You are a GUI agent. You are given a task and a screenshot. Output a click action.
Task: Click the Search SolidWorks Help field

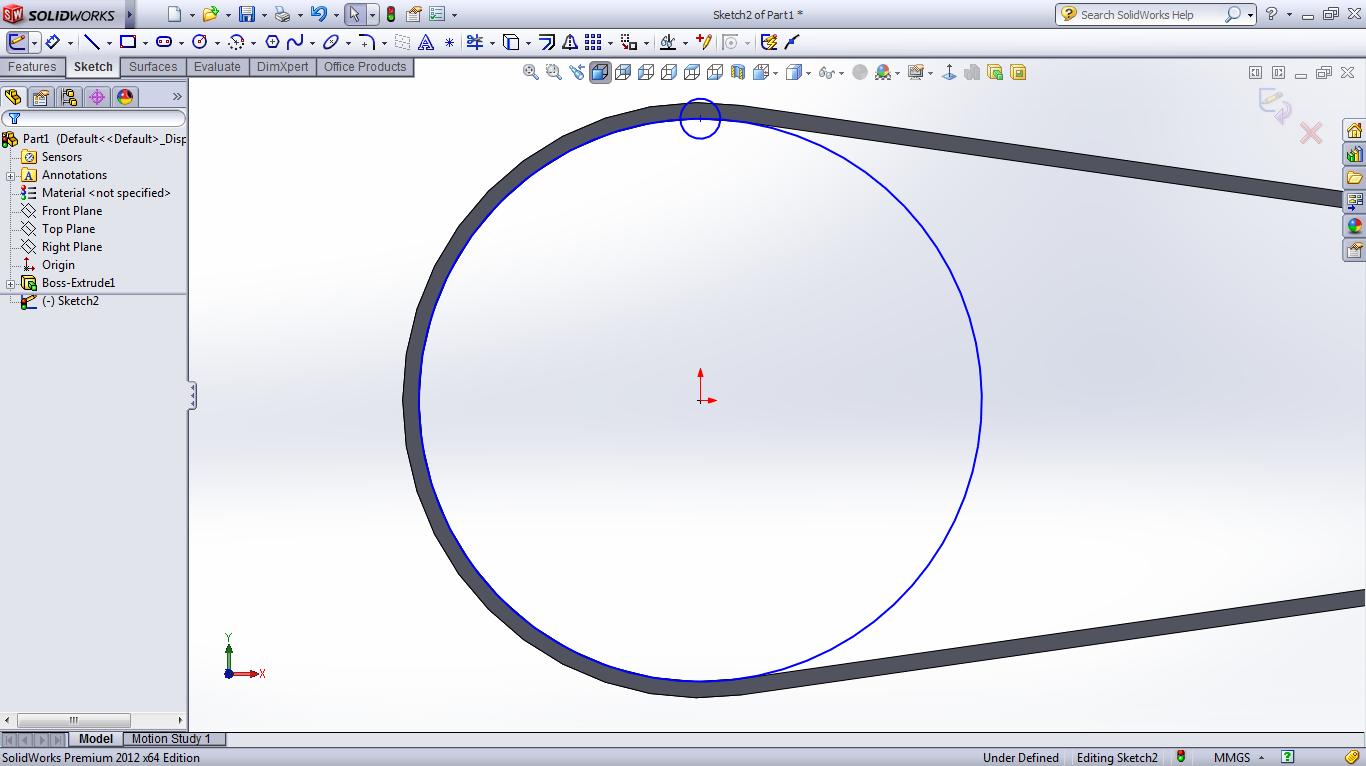pyautogui.click(x=1150, y=15)
